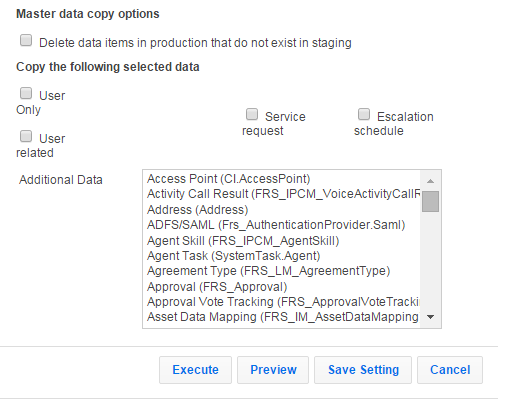
Task: Choose Agreement Type list entry
Action: coord(282,271)
